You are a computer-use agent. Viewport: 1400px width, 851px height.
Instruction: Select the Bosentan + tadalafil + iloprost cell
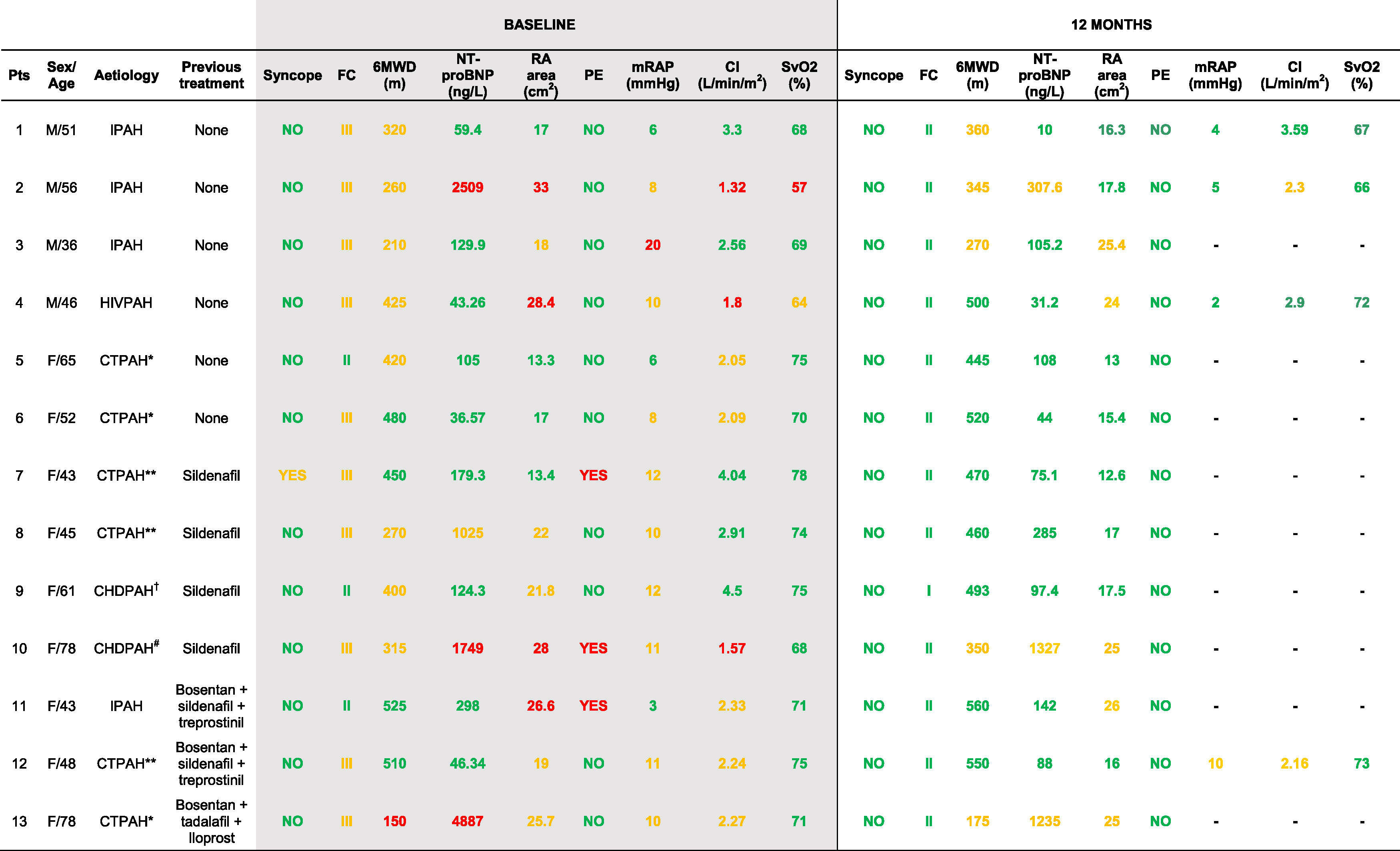211,821
